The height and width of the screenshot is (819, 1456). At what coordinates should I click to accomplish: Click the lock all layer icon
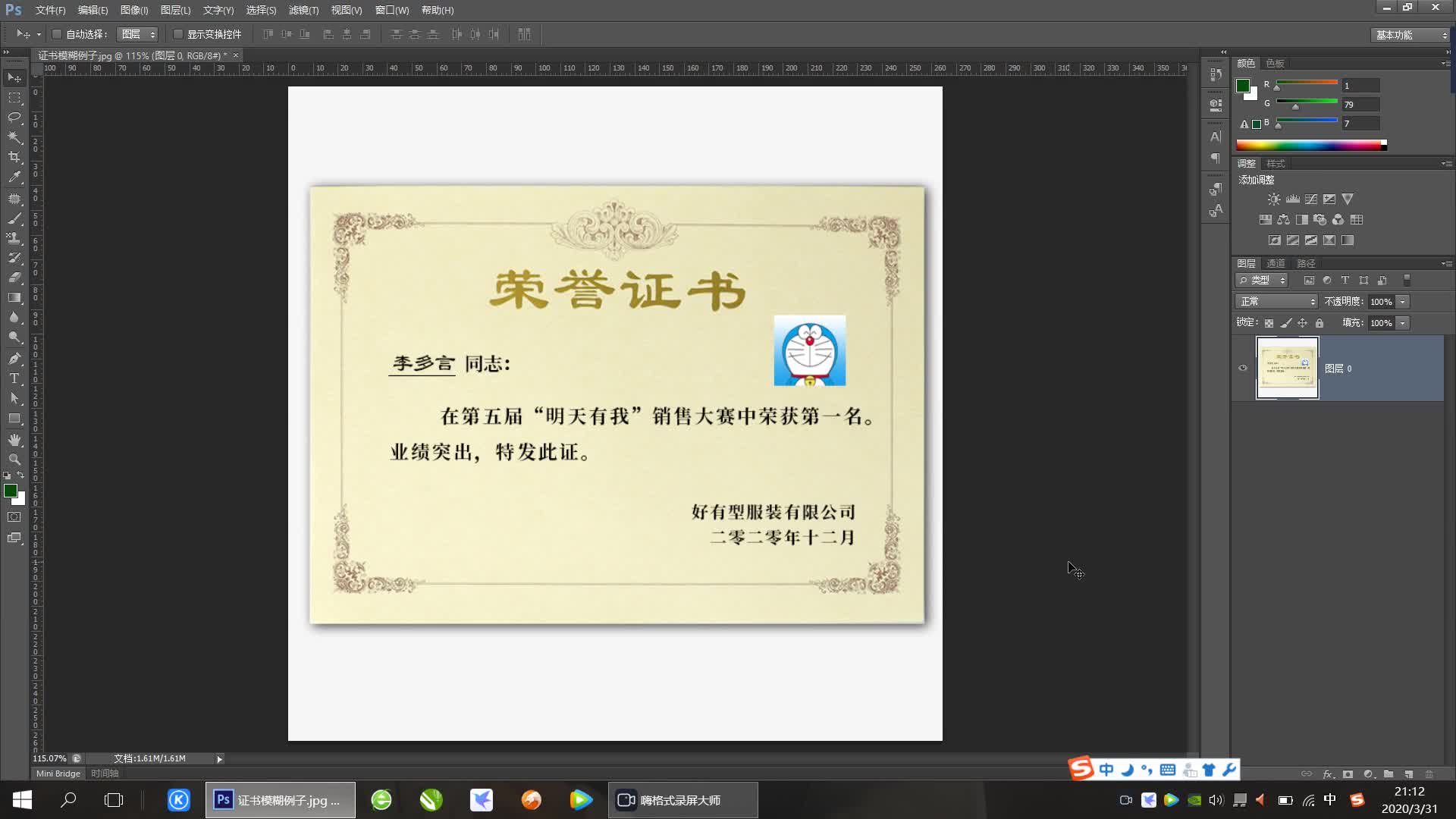[1319, 323]
